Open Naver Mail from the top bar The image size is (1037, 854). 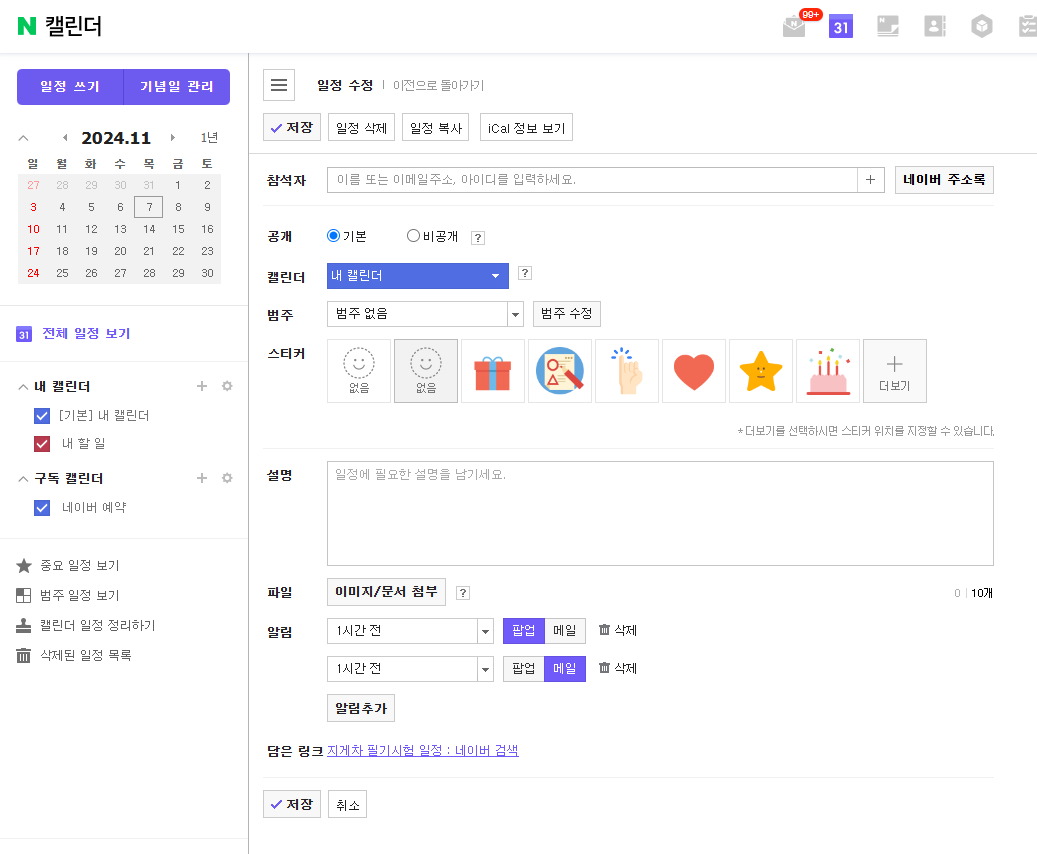coord(793,25)
